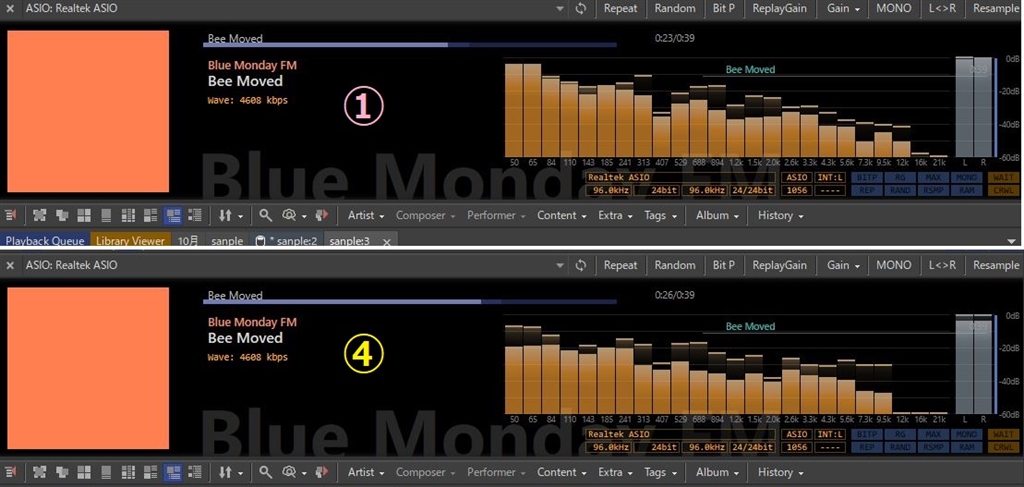Select the small-tiles grid view icon in the 0:23 player
Image resolution: width=1024 pixels, height=487 pixels.
click(129, 215)
